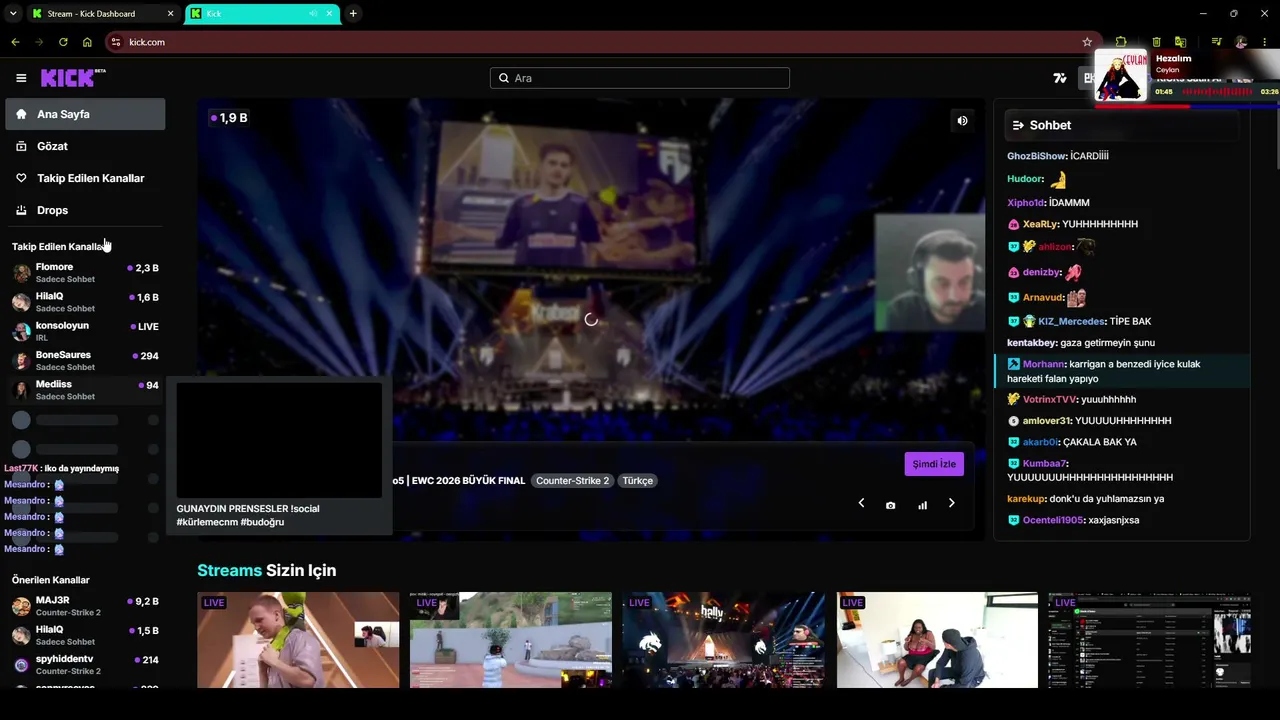Click the signal bars icon under stream
The width and height of the screenshot is (1280, 720).
(x=922, y=505)
